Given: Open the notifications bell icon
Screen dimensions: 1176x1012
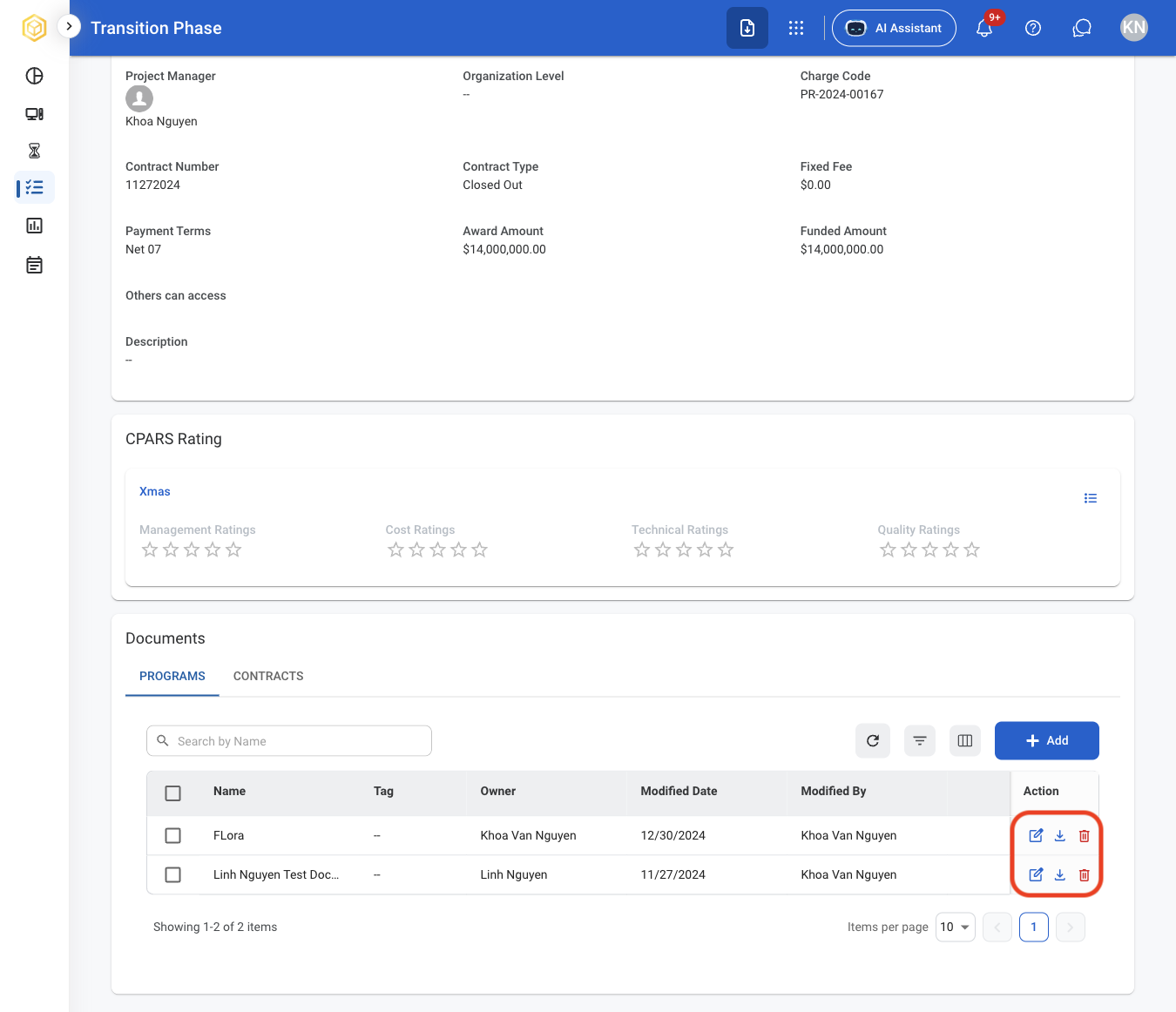Looking at the screenshot, I should [984, 28].
